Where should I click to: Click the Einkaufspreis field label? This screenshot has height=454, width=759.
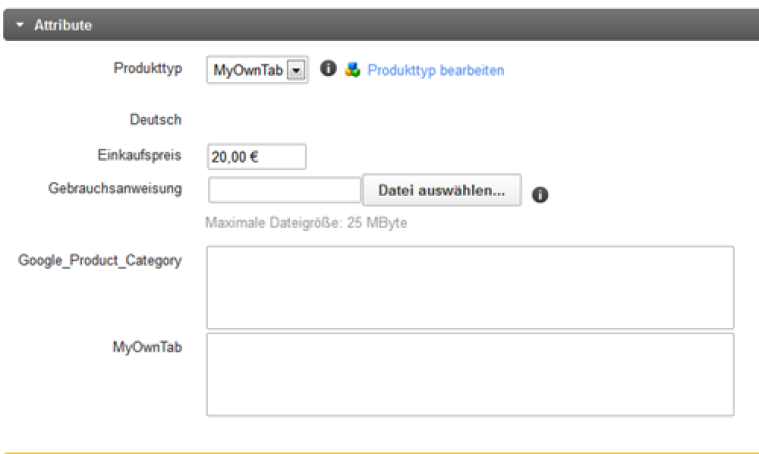tap(140, 155)
